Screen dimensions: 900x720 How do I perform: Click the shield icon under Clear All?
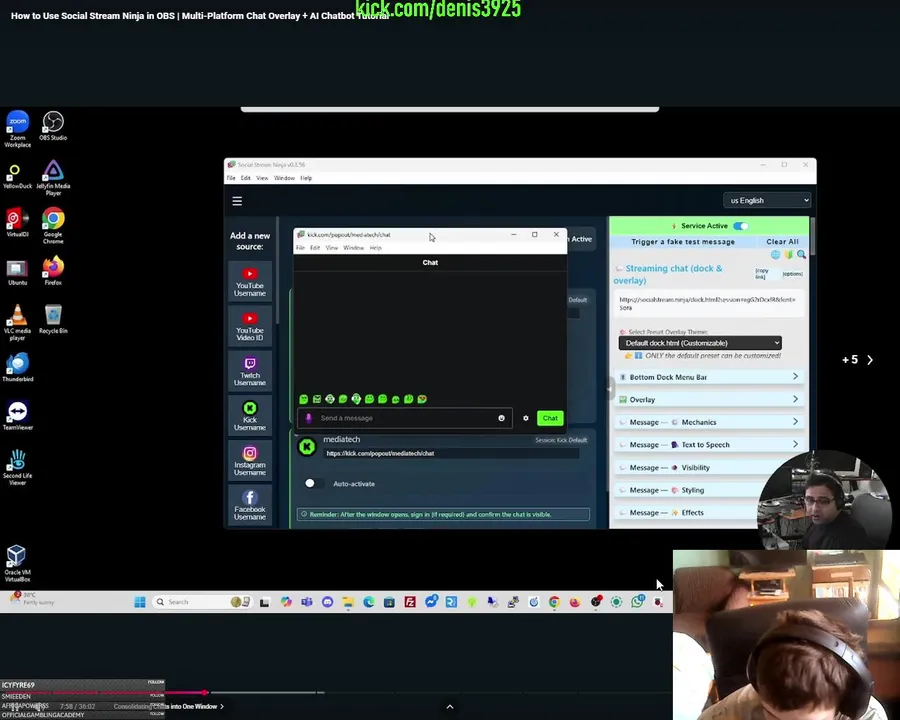coord(789,254)
